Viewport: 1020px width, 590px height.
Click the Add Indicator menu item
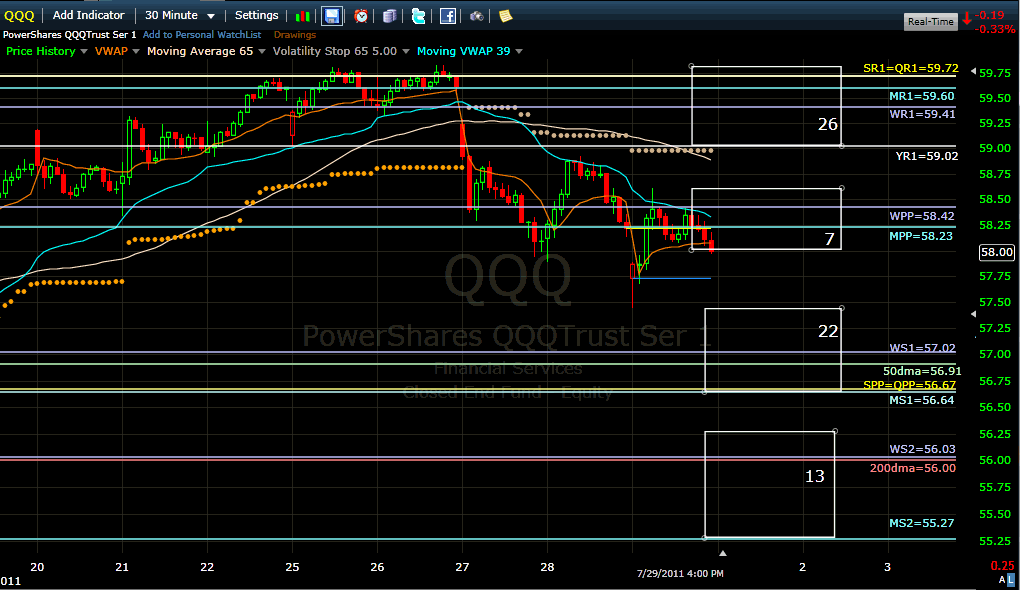[88, 15]
